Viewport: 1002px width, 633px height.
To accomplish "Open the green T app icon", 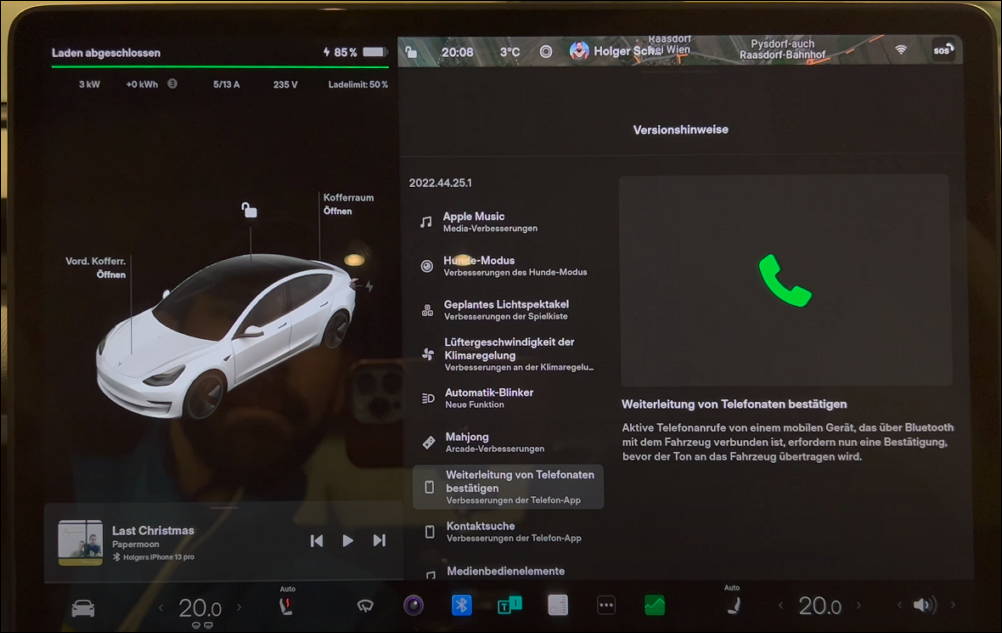I will 509,604.
